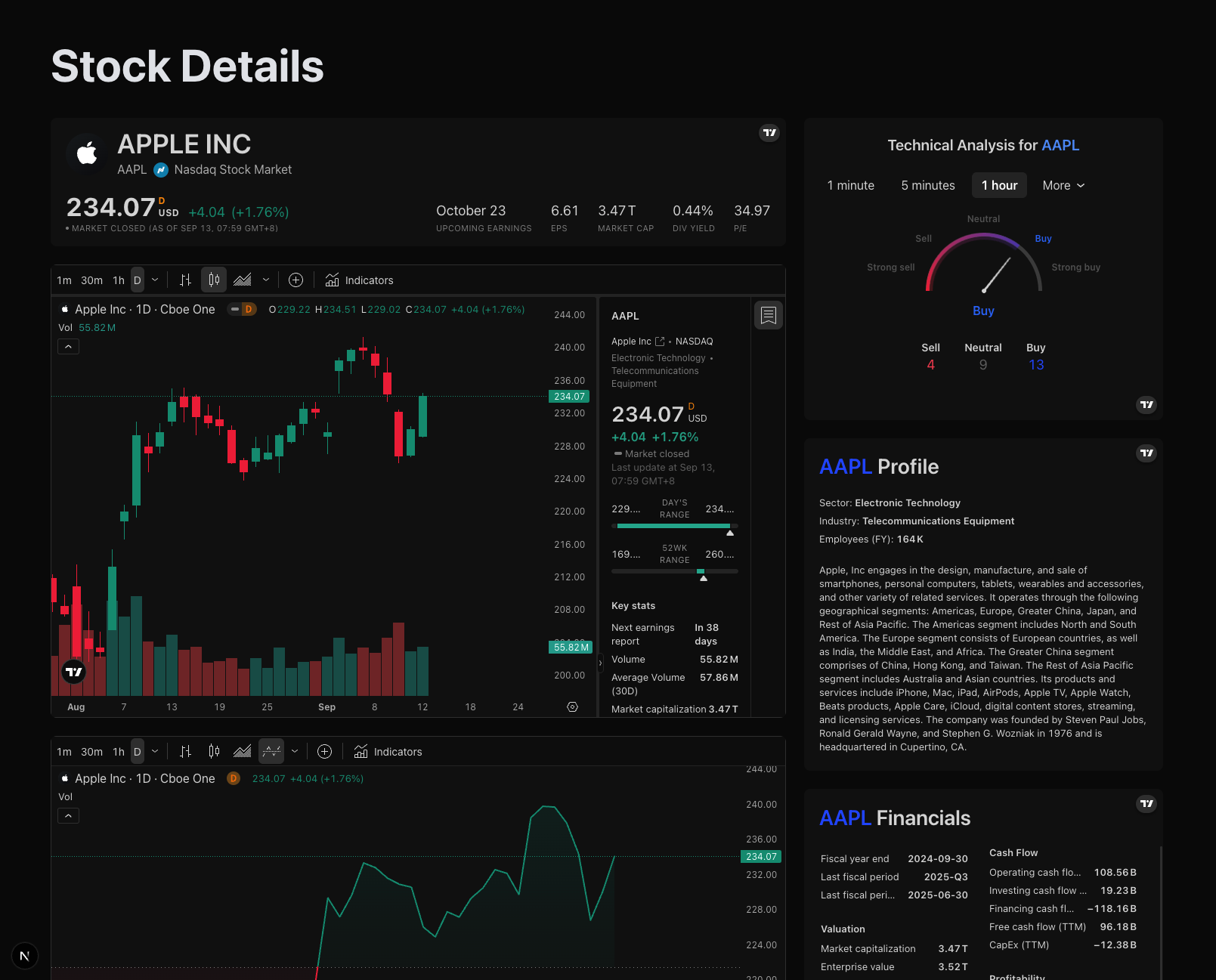This screenshot has height=980, width=1216.
Task: Click the Indicators chart icon in candlestick toolbar
Action: click(332, 280)
